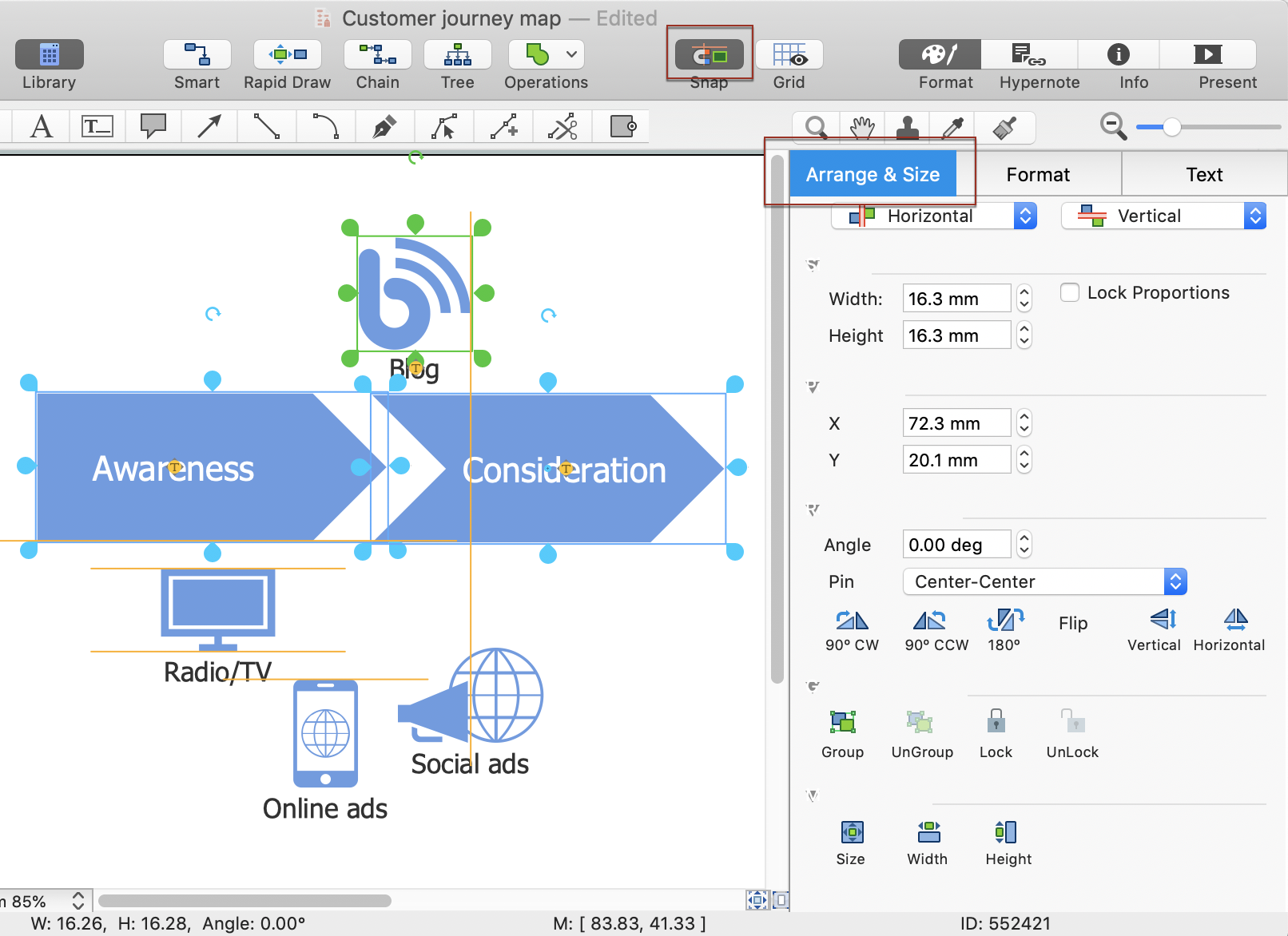Enable the Lock Proportions checkbox
The image size is (1288, 936).
tap(1070, 292)
